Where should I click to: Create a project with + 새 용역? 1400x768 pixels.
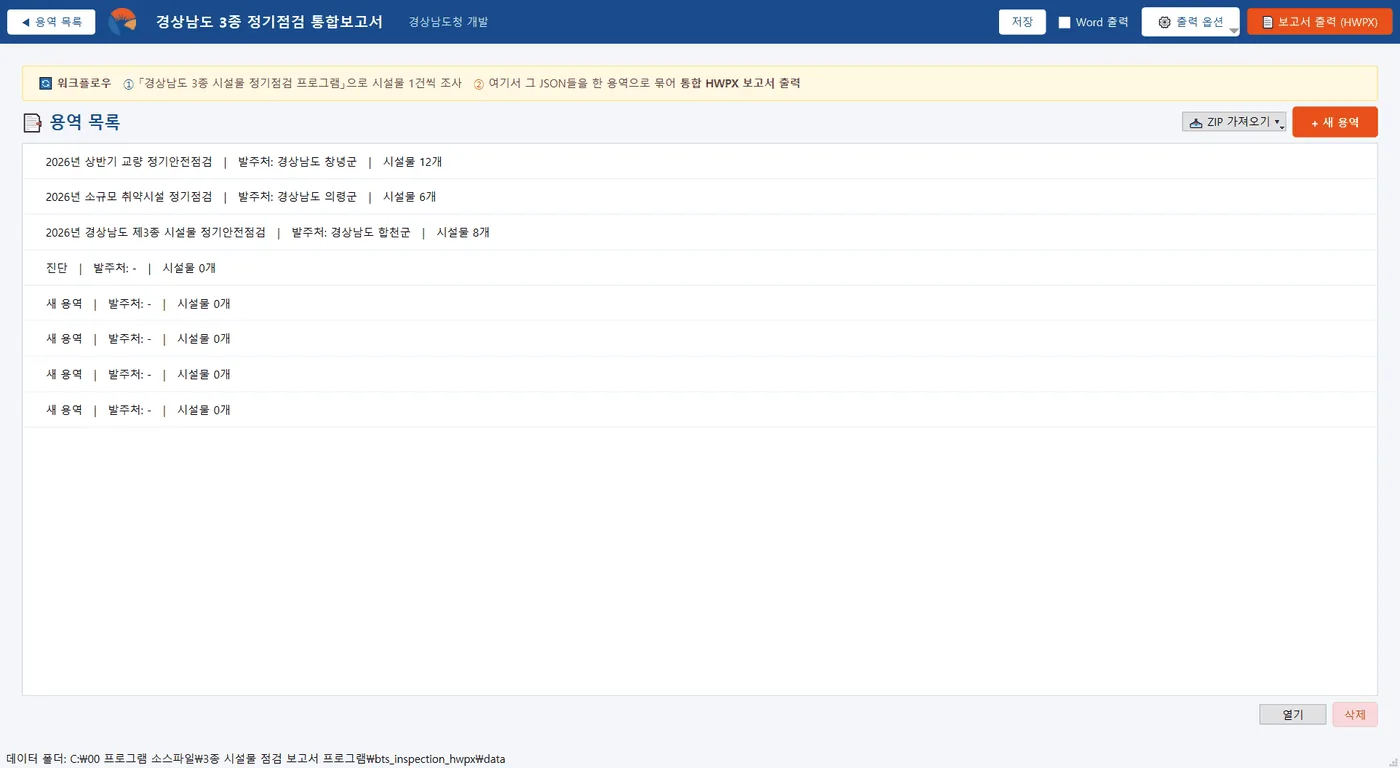click(x=1335, y=122)
